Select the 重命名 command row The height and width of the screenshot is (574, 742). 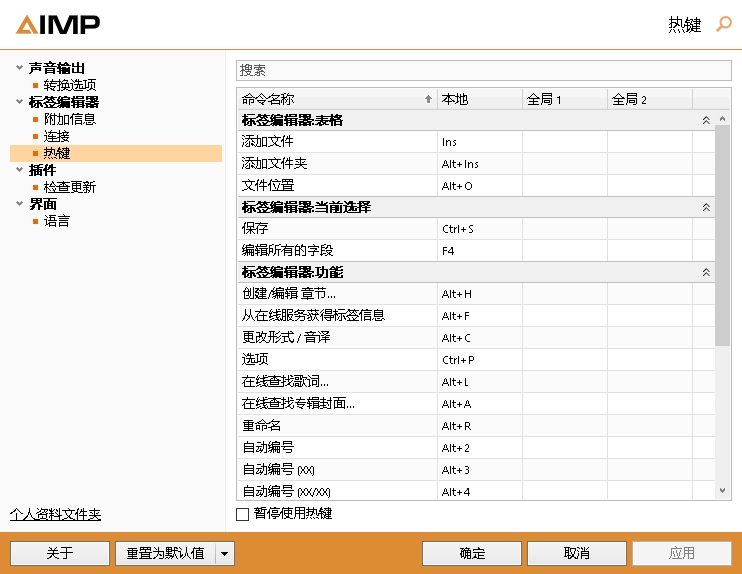click(476, 426)
